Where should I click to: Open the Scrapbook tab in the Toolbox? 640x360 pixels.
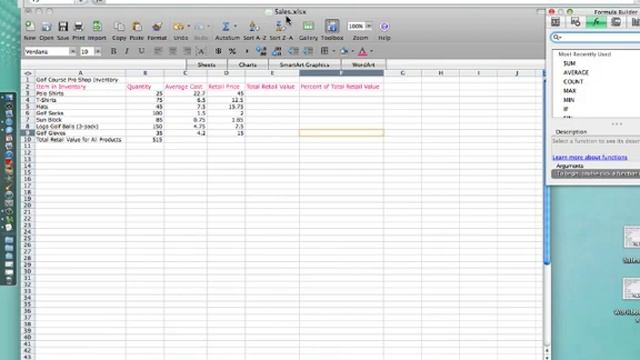coord(616,22)
